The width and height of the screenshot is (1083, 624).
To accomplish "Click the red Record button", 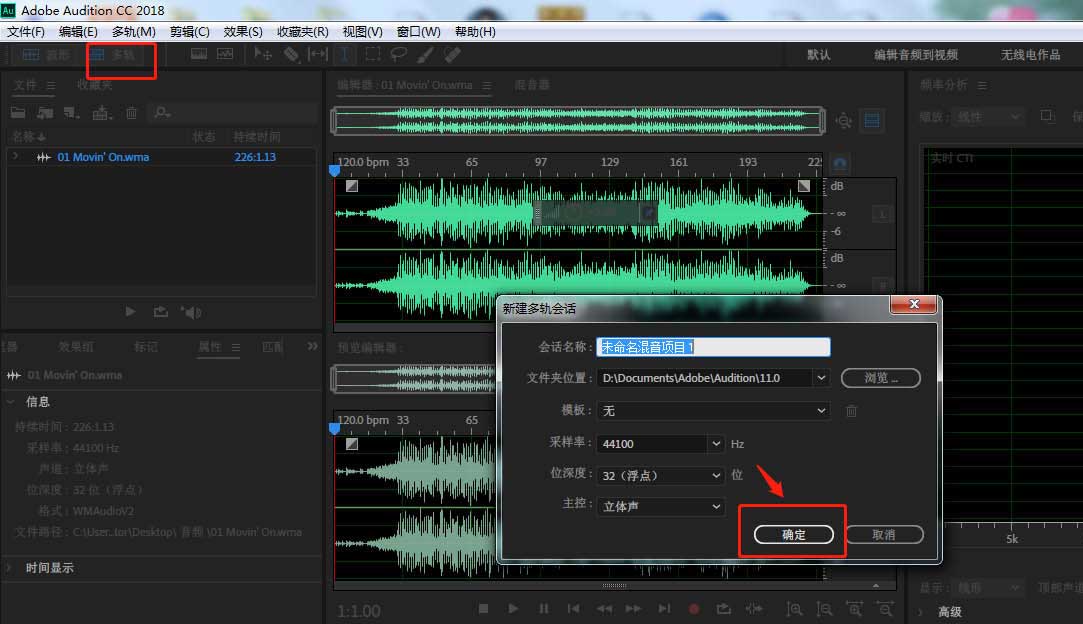I will [694, 609].
